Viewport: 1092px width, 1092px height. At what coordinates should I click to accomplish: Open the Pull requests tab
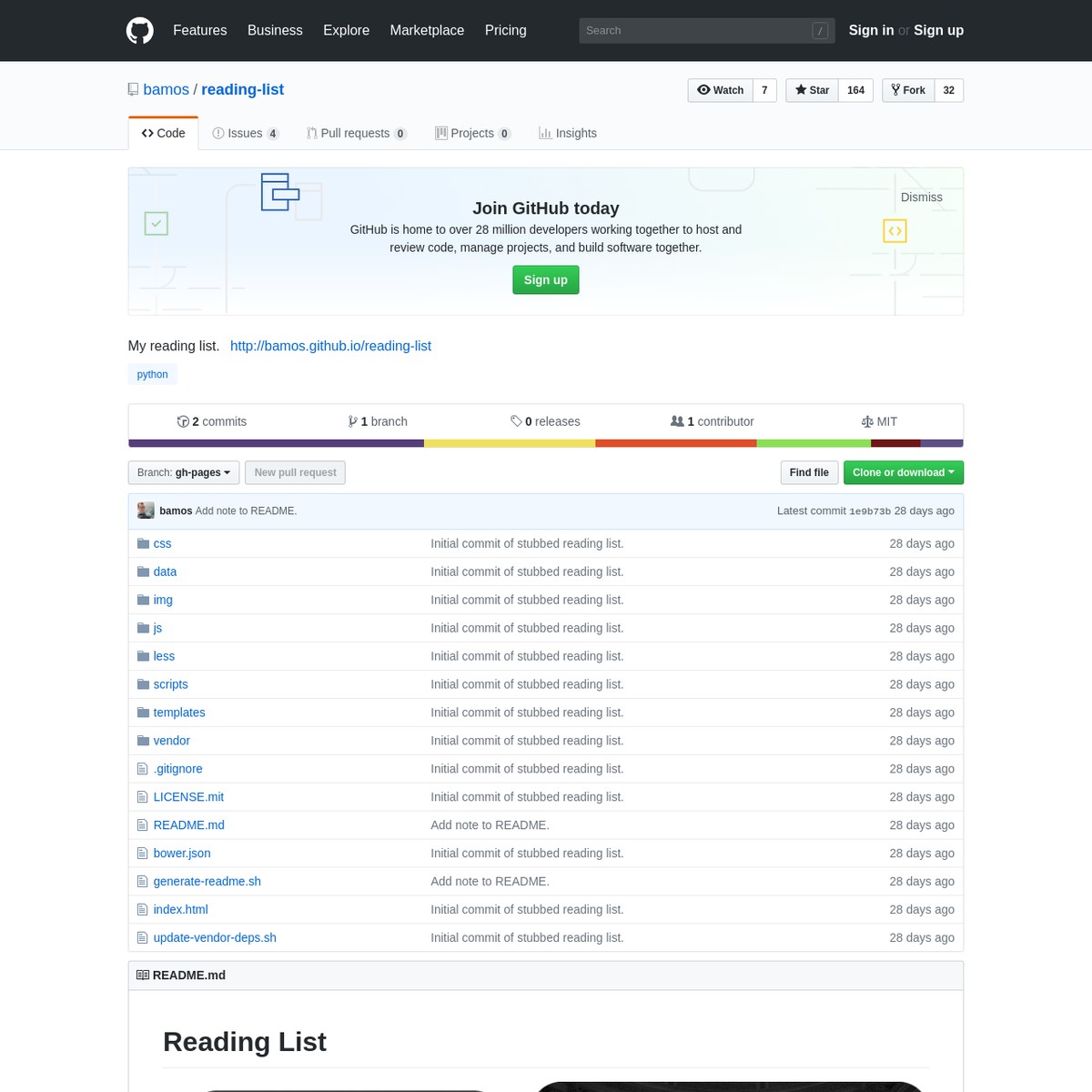[357, 133]
